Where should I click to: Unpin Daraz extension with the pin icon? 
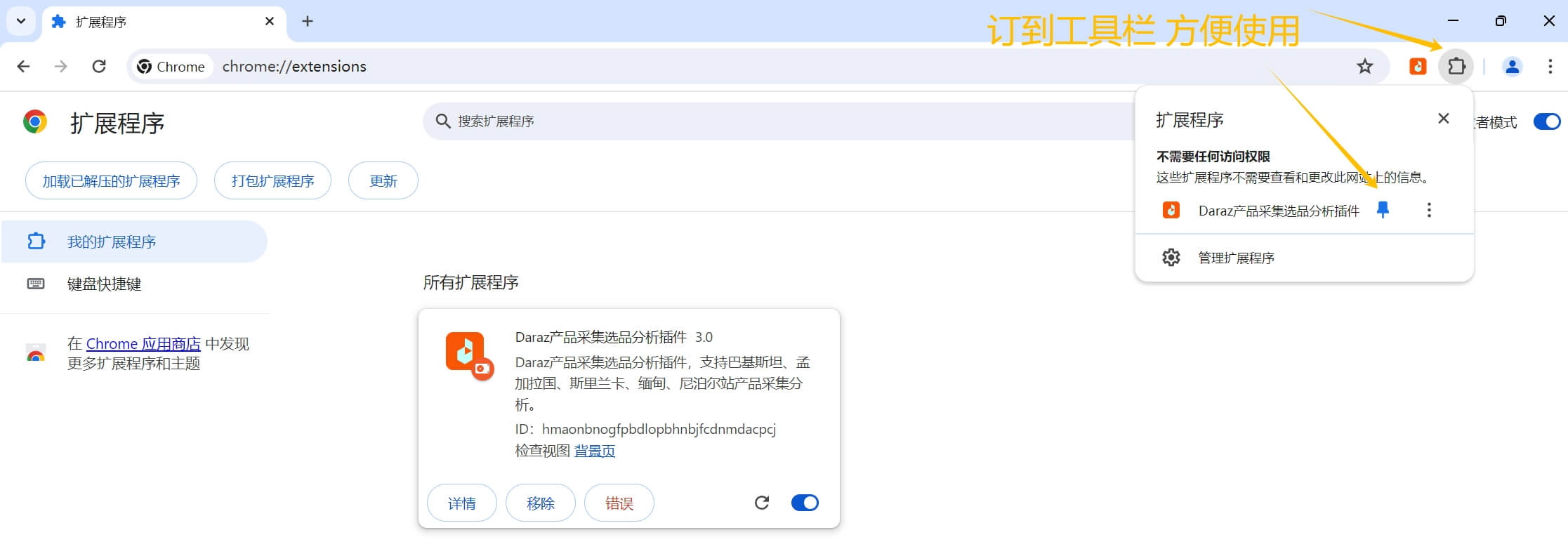point(1383,210)
